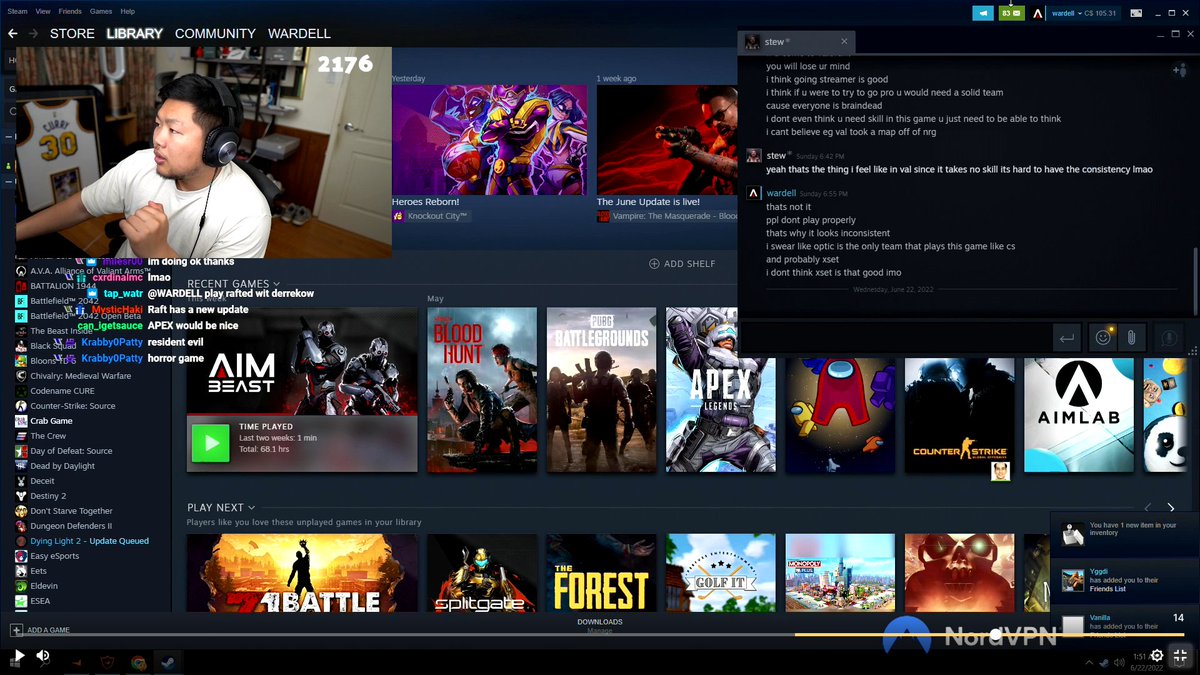Select Chivalry: Medieval Warfare in the list
The image size is (1200, 675).
[80, 376]
